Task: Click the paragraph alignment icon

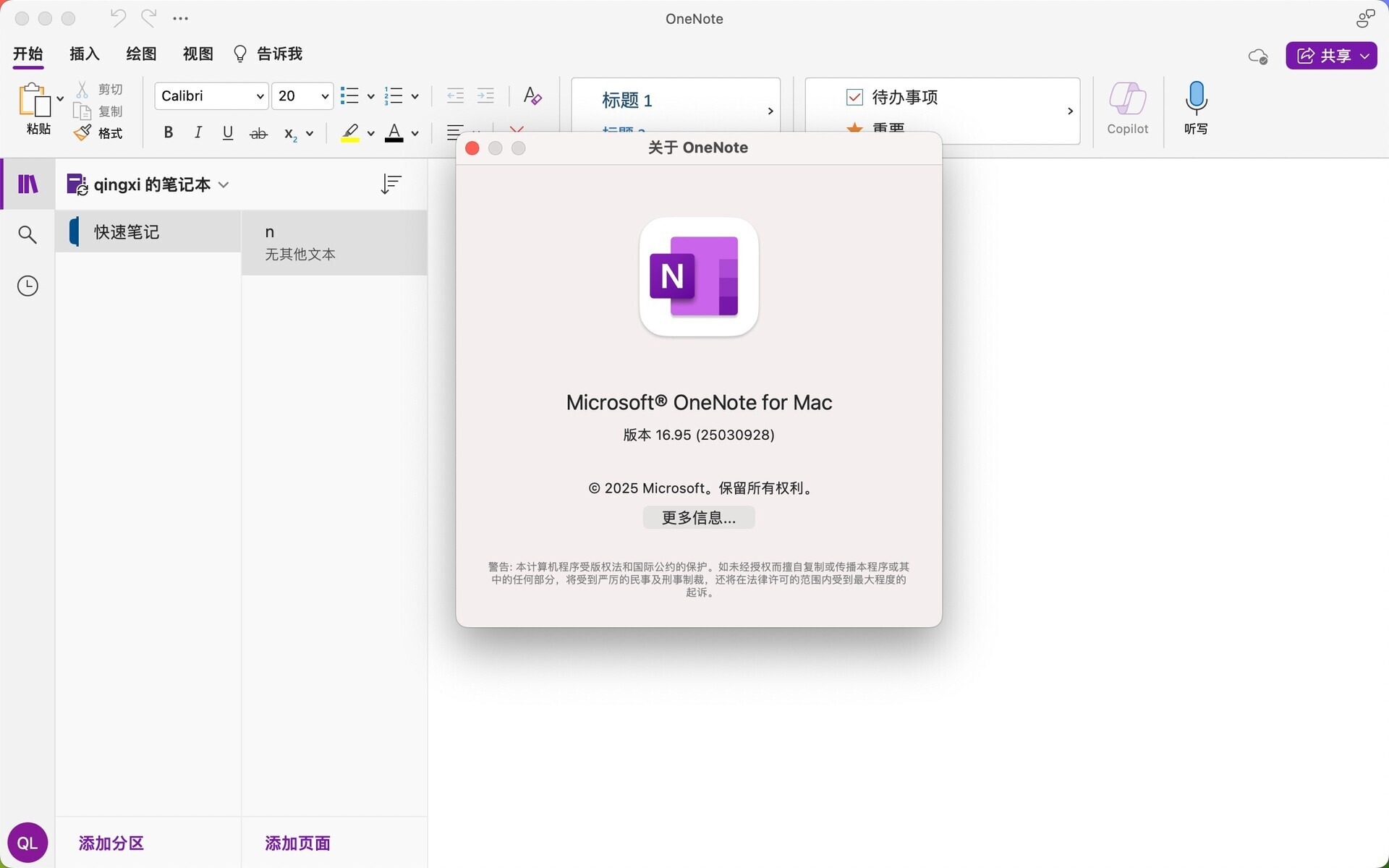Action: [455, 133]
